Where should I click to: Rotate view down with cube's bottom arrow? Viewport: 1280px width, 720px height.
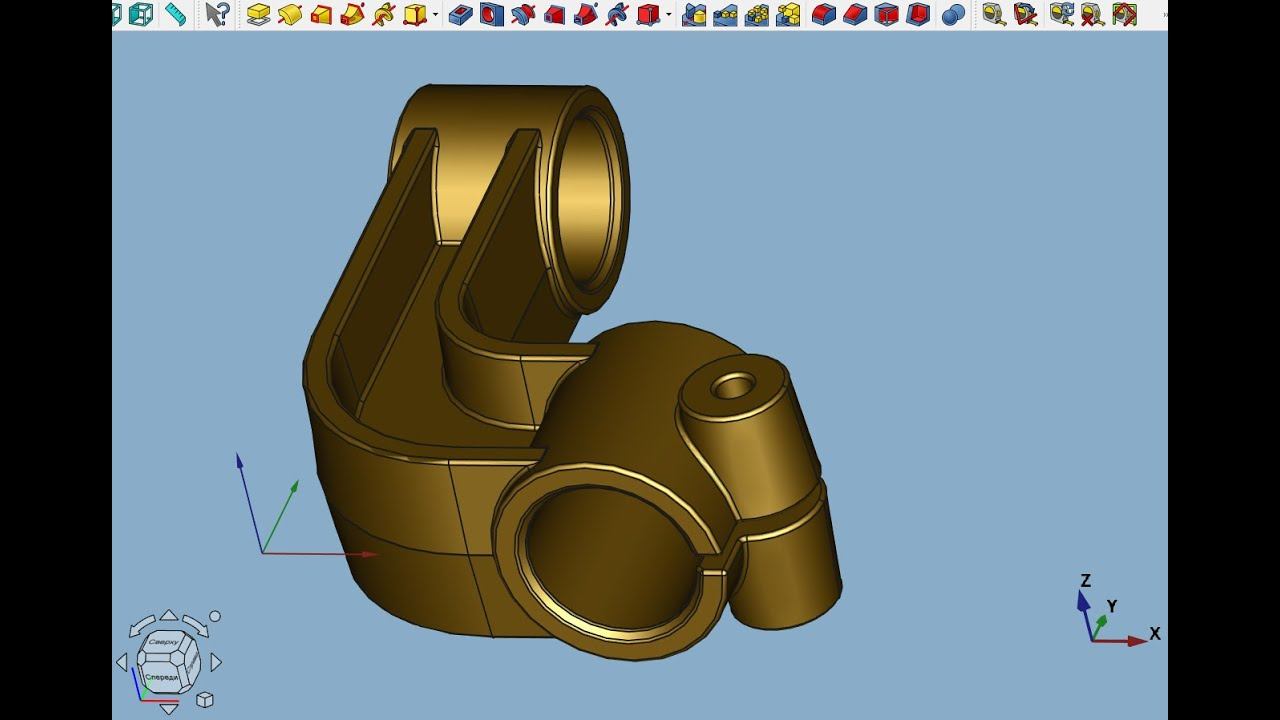[x=169, y=709]
